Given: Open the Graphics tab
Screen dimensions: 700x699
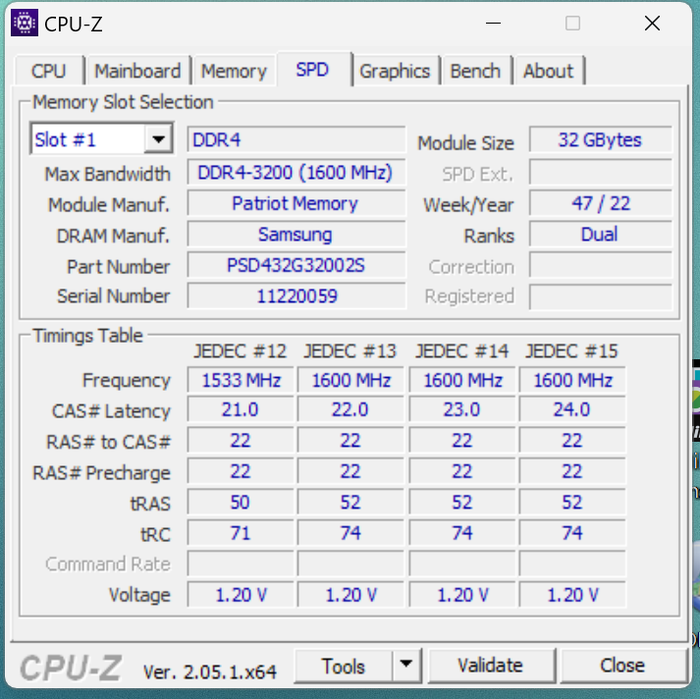Looking at the screenshot, I should click(x=395, y=71).
